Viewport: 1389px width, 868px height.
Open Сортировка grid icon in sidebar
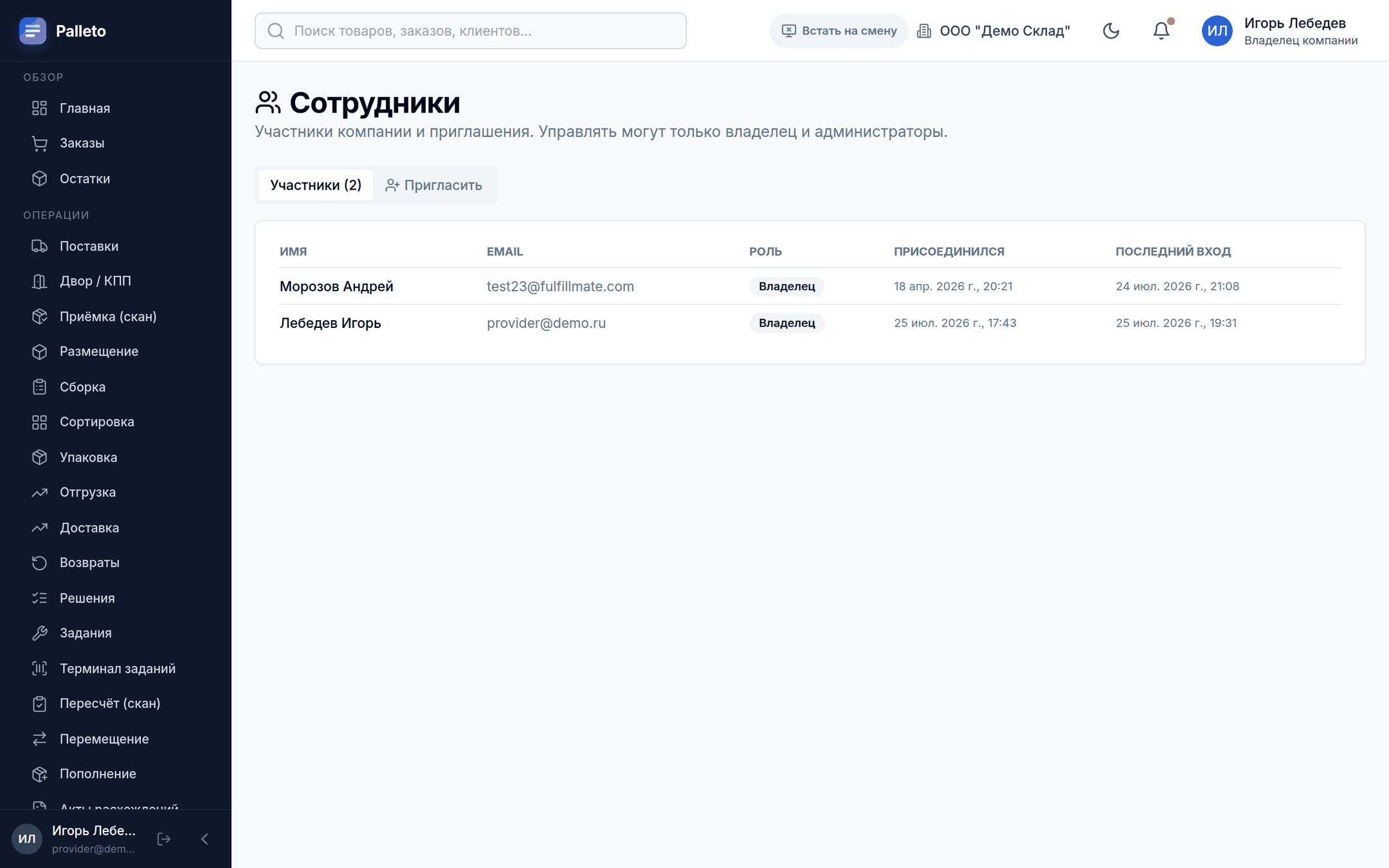pyautogui.click(x=40, y=422)
